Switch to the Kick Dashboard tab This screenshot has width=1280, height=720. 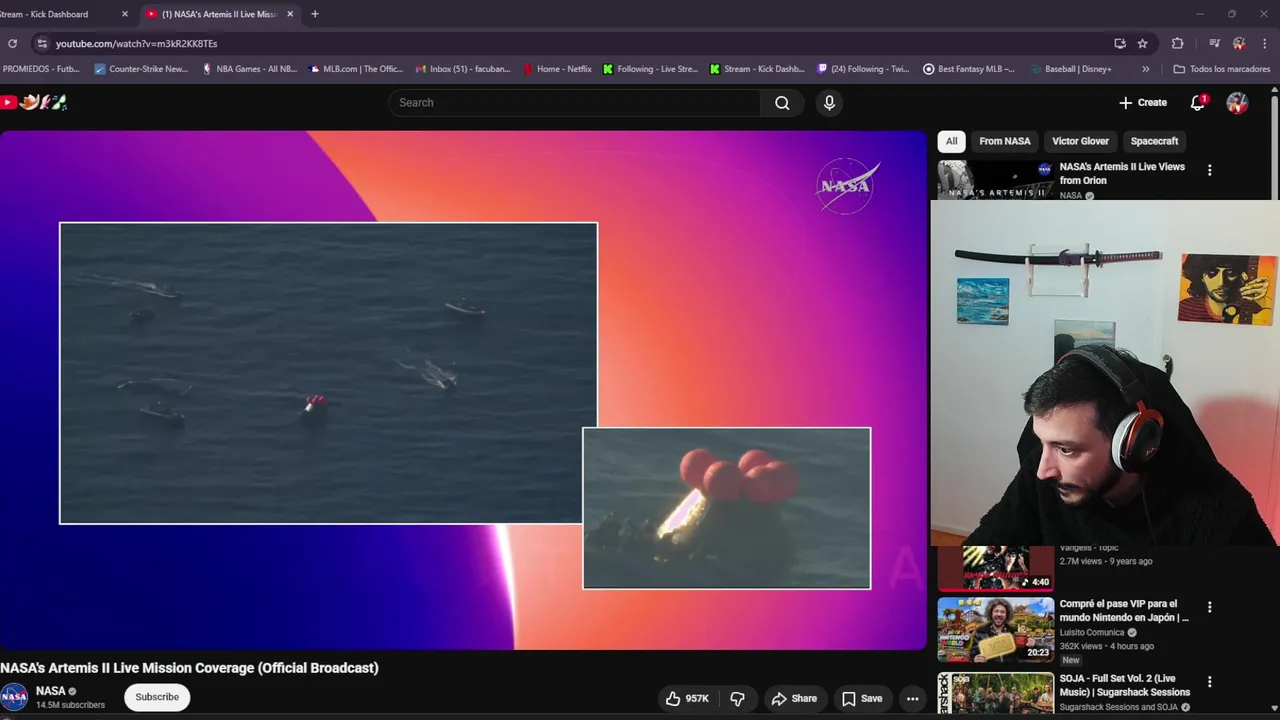coord(55,14)
